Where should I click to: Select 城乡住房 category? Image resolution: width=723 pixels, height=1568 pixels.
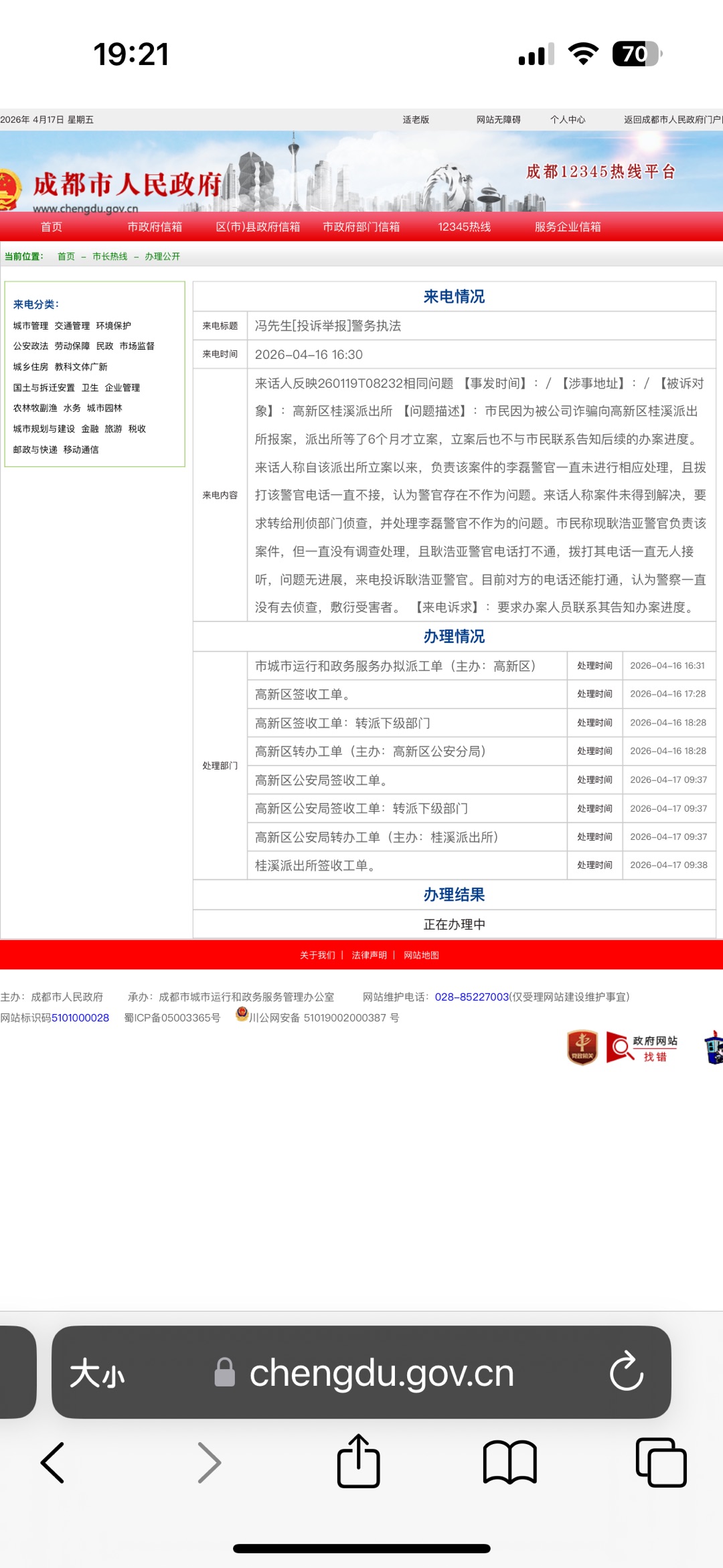(x=31, y=367)
